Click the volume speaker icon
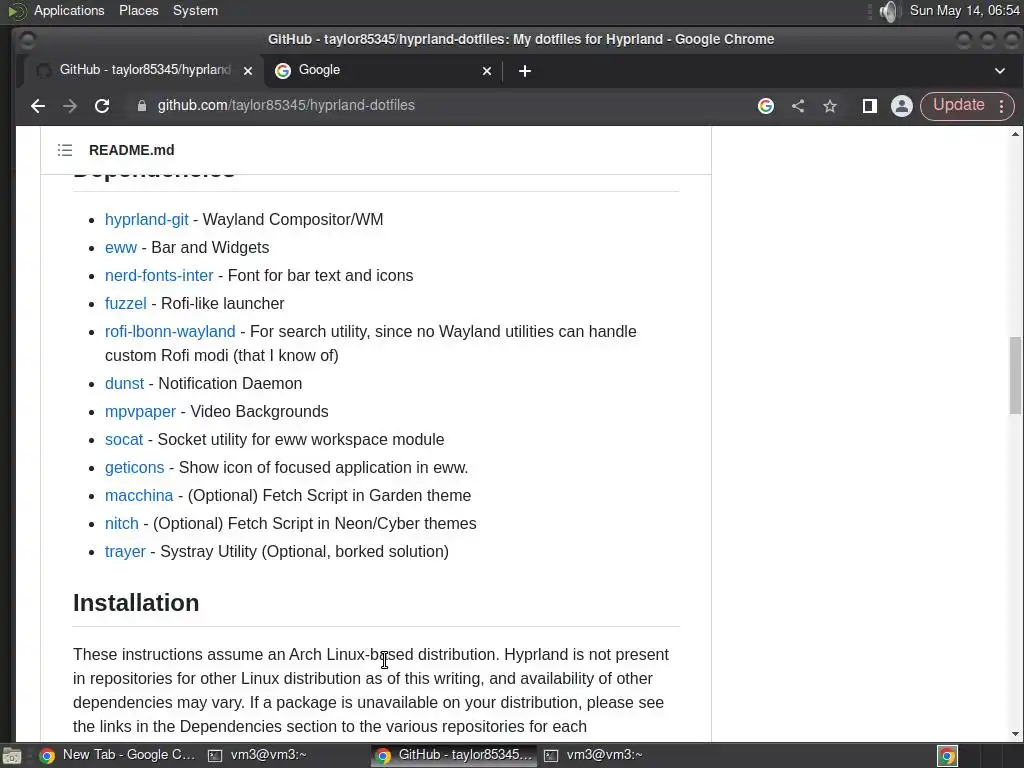The width and height of the screenshot is (1024, 768). [889, 11]
